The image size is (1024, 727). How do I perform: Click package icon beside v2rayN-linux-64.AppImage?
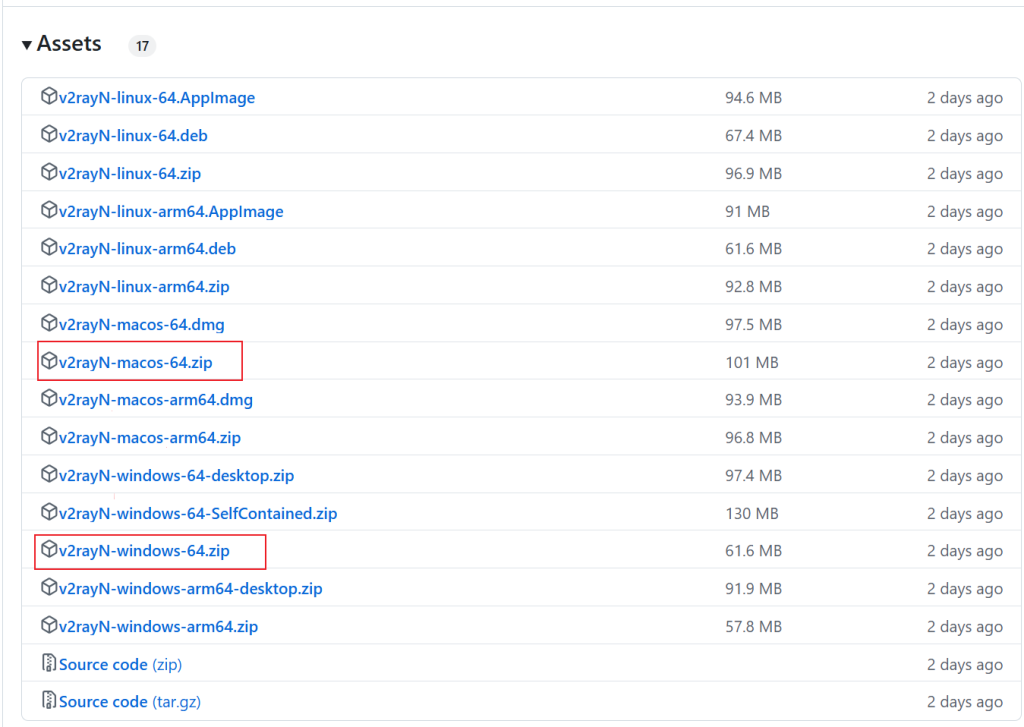(49, 97)
